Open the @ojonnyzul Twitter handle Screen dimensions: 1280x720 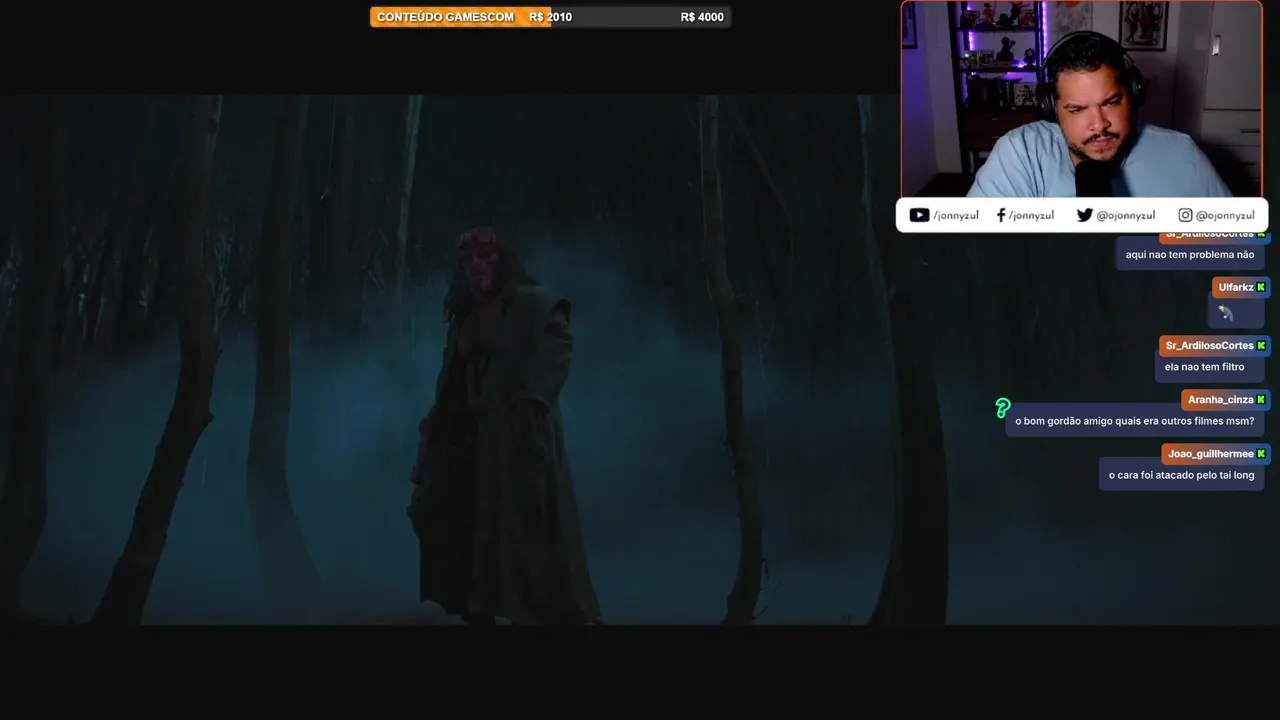1125,215
